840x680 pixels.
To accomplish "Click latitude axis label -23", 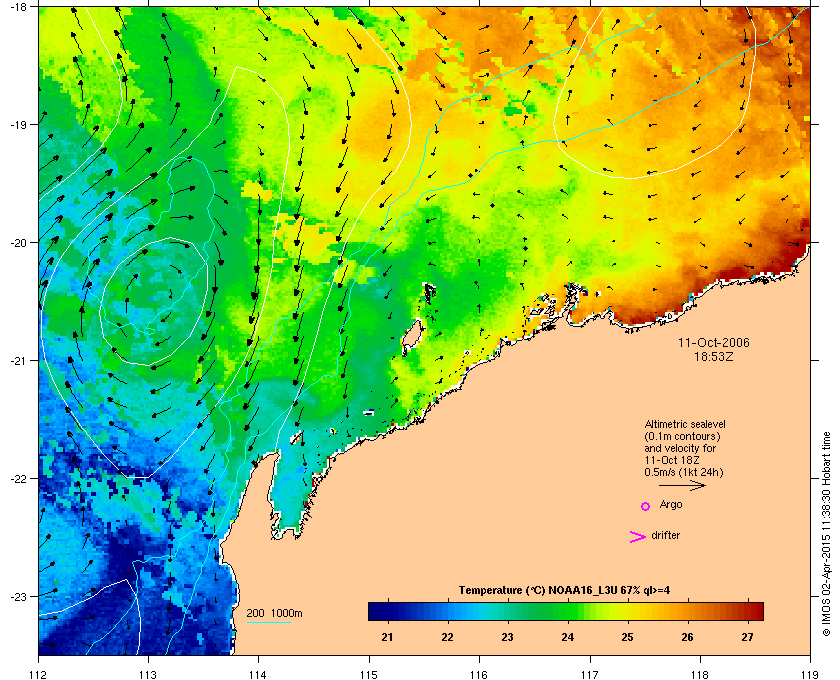I will 18,596.
